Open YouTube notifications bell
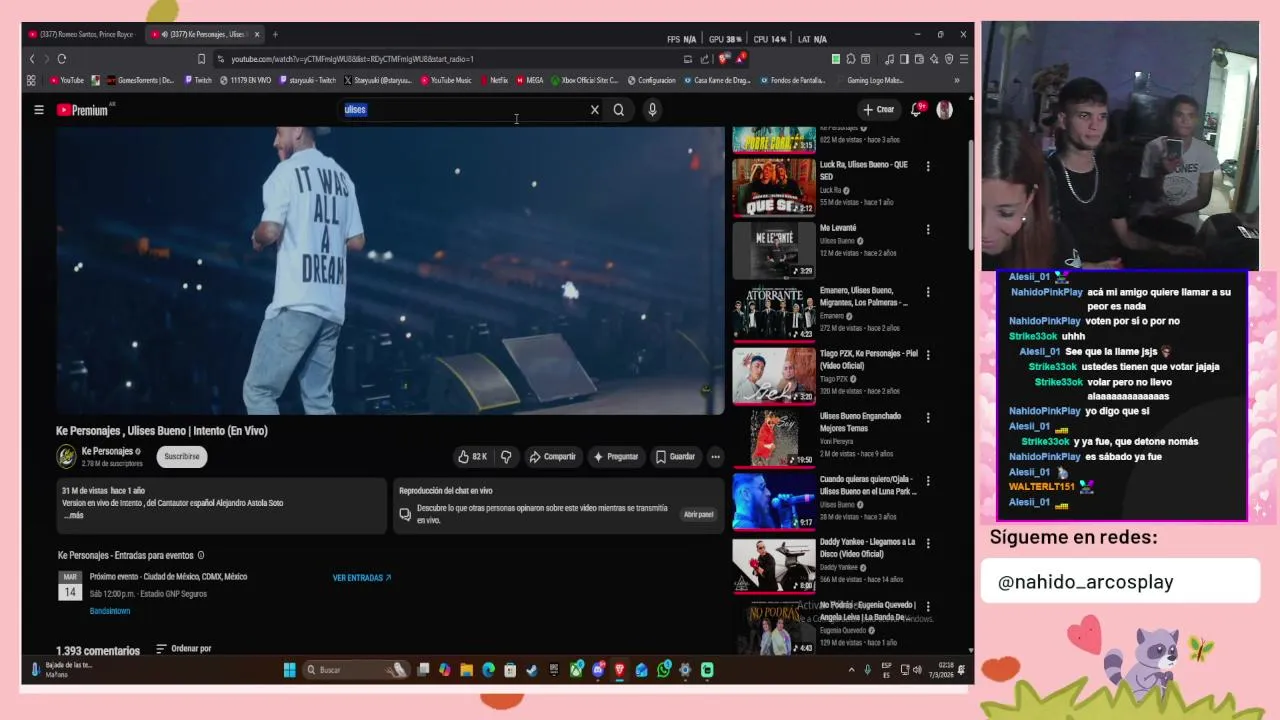Viewport: 1280px width, 720px height. pyautogui.click(x=916, y=110)
